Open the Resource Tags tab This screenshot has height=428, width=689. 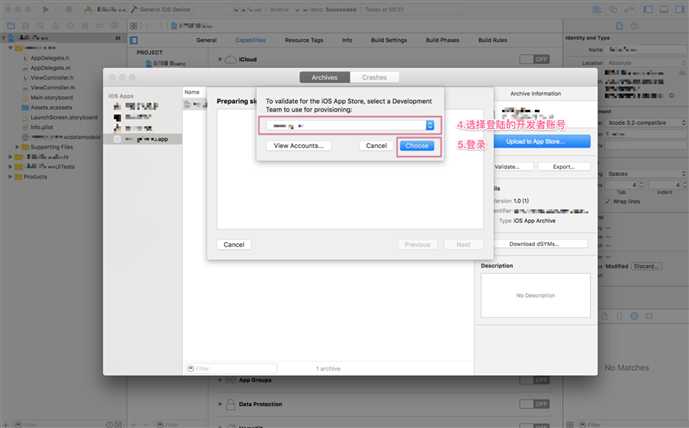pyautogui.click(x=304, y=40)
